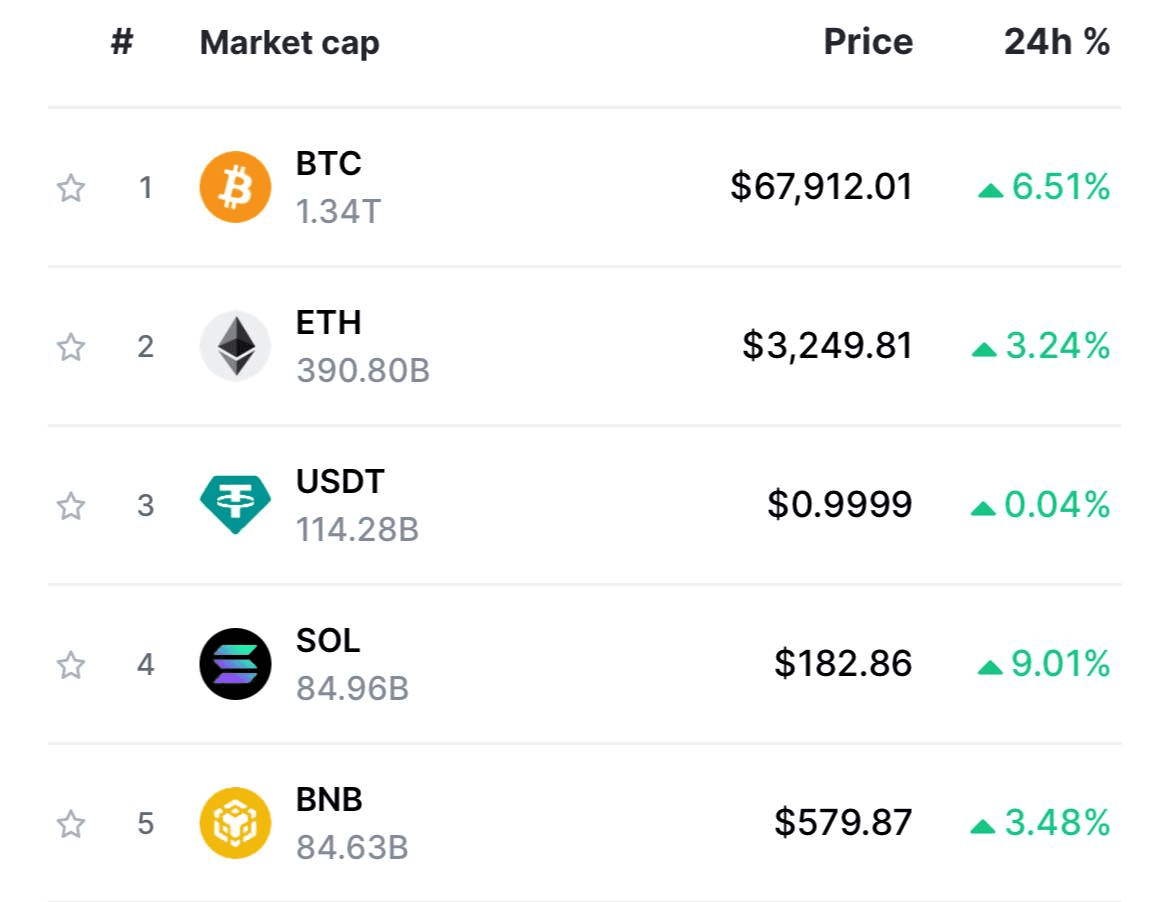Click the Ethereum diamond logo icon

pos(235,346)
